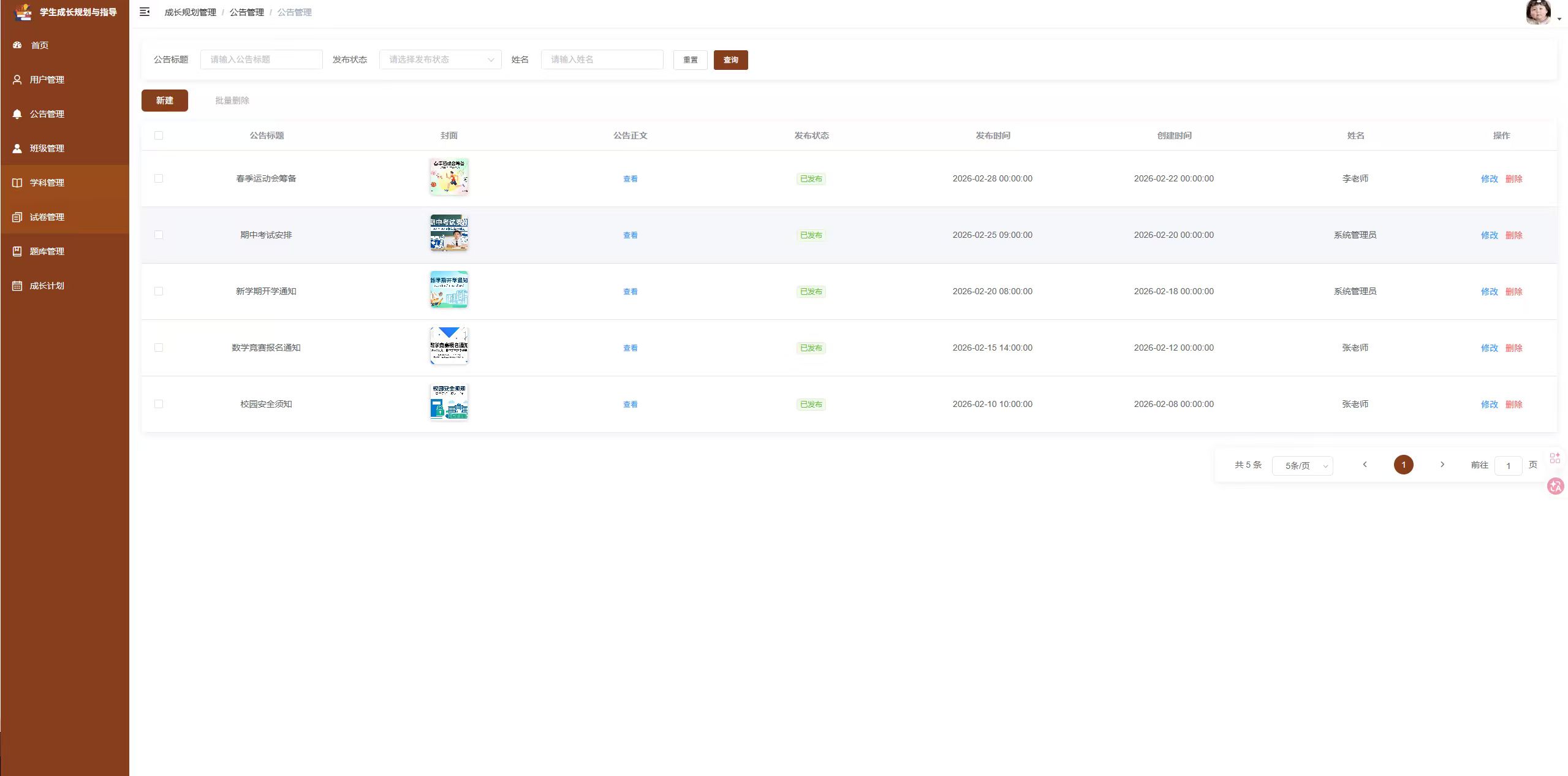Click the 批量删除 button
The width and height of the screenshot is (1568, 776).
pyautogui.click(x=232, y=101)
